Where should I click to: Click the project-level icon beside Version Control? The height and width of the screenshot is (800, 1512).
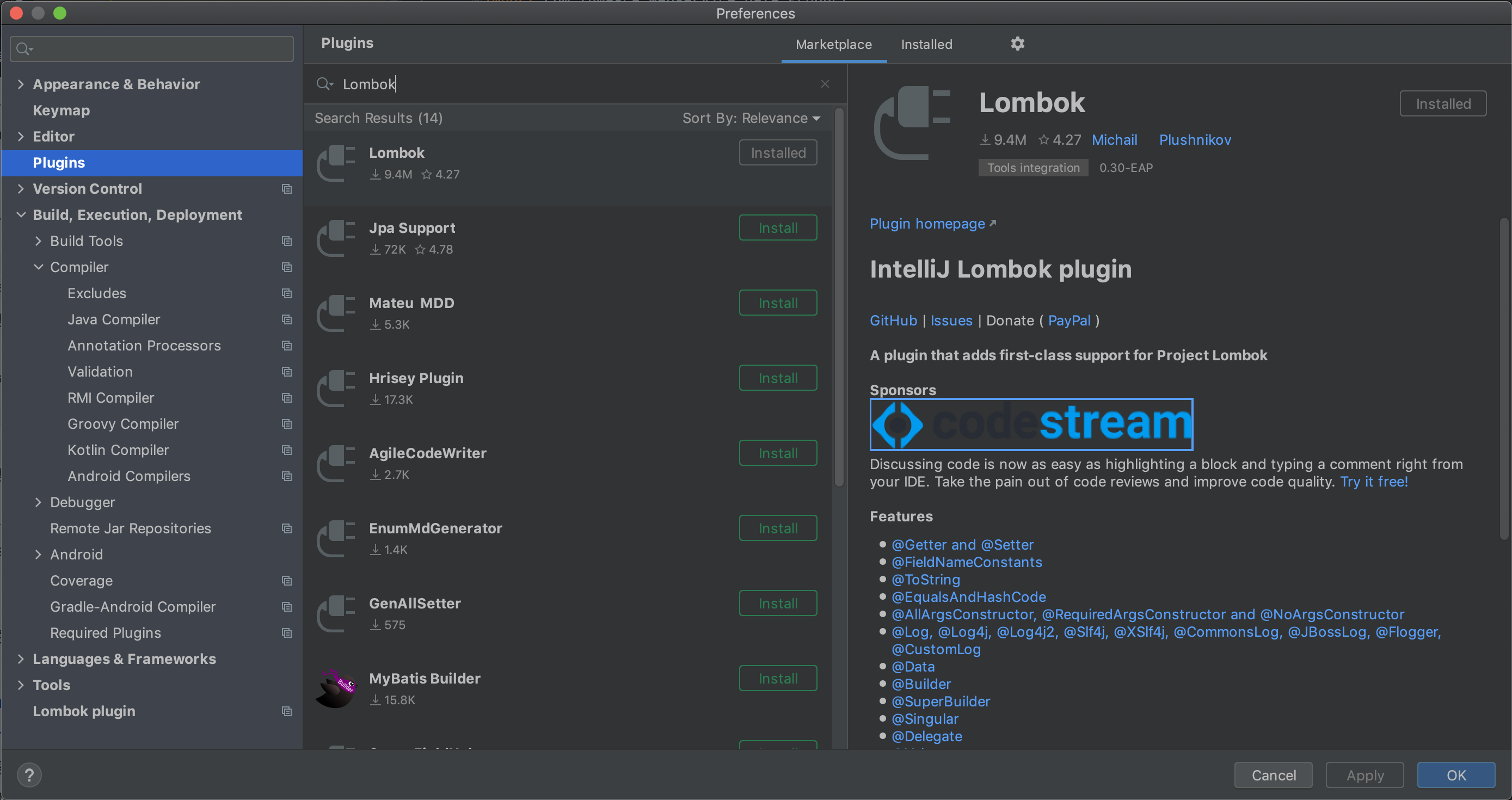[286, 189]
